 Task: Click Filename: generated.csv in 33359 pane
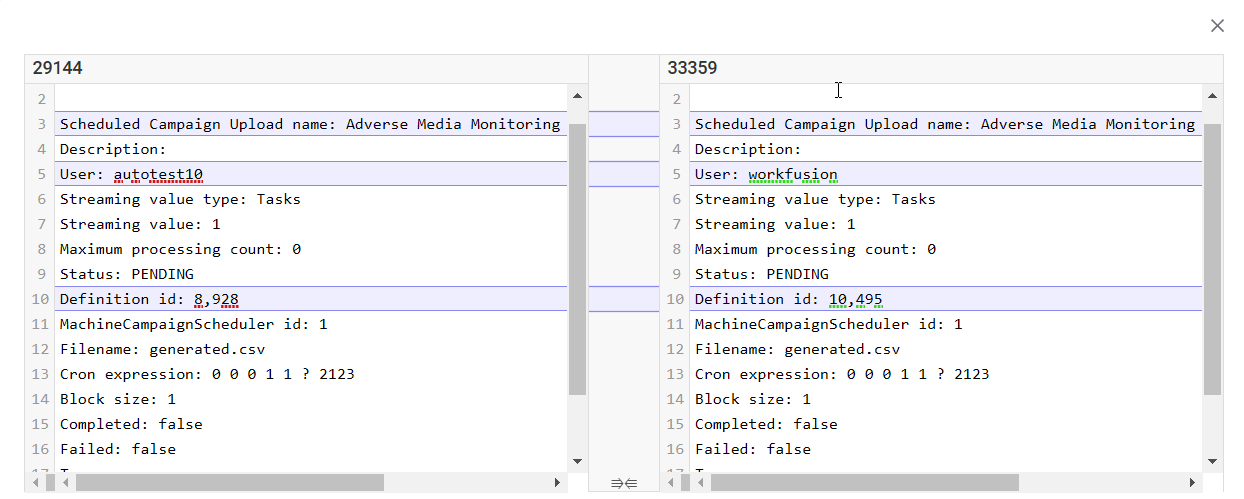click(797, 349)
